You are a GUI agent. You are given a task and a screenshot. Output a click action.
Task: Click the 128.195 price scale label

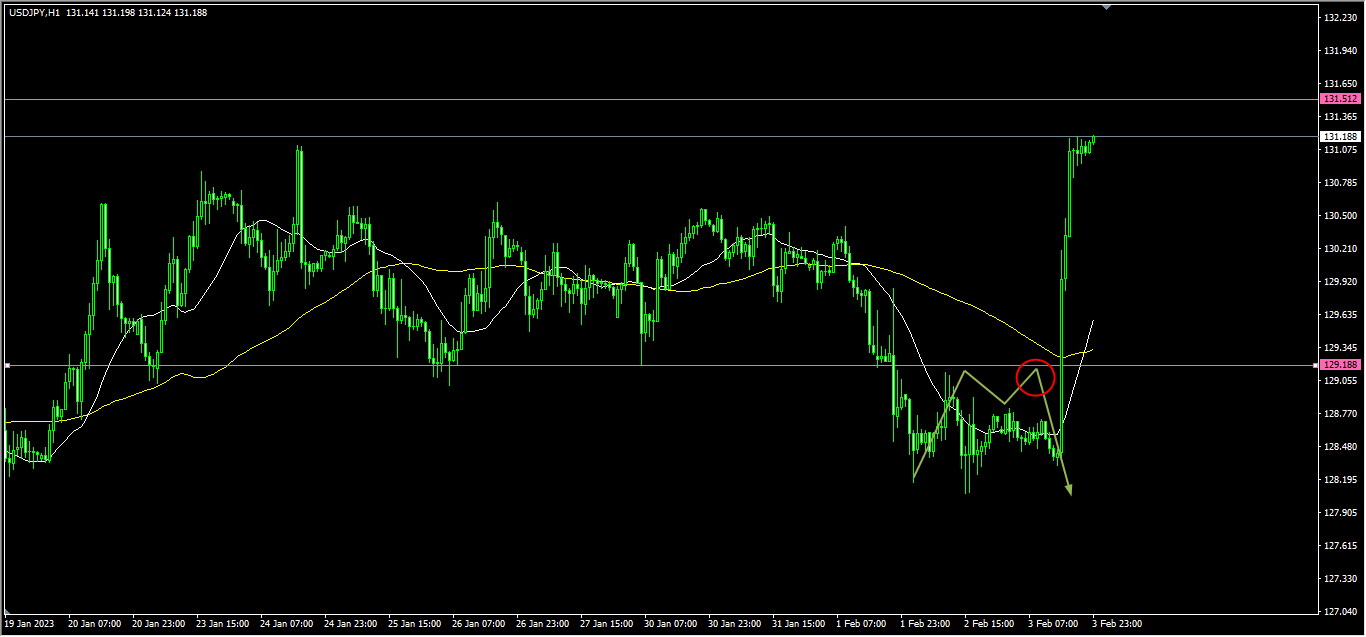coord(1340,480)
